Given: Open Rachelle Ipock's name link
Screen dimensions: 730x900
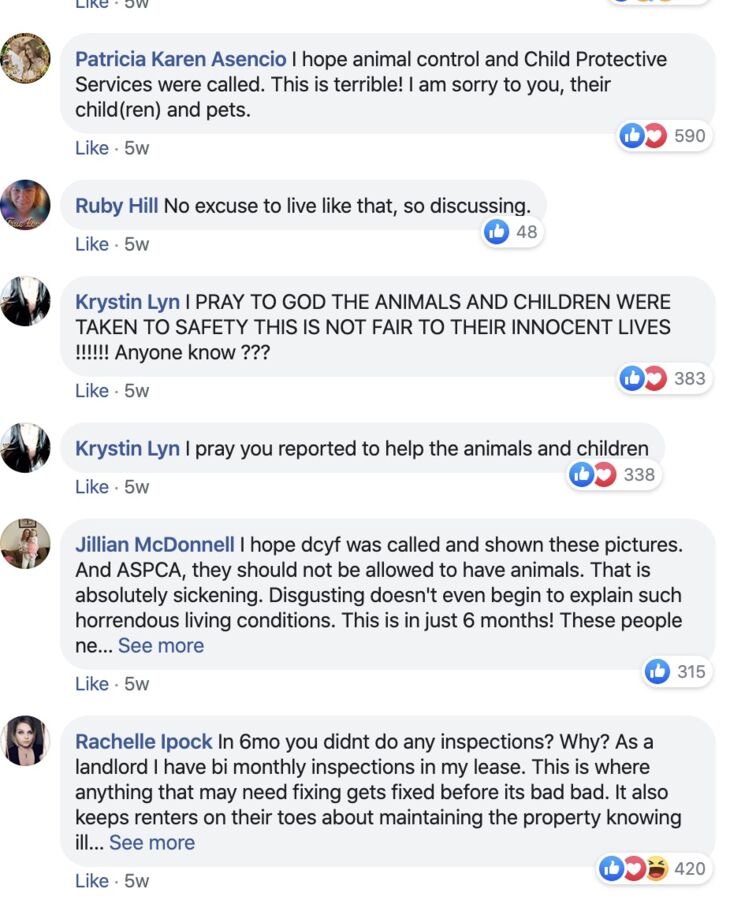Looking at the screenshot, I should click(x=143, y=742).
